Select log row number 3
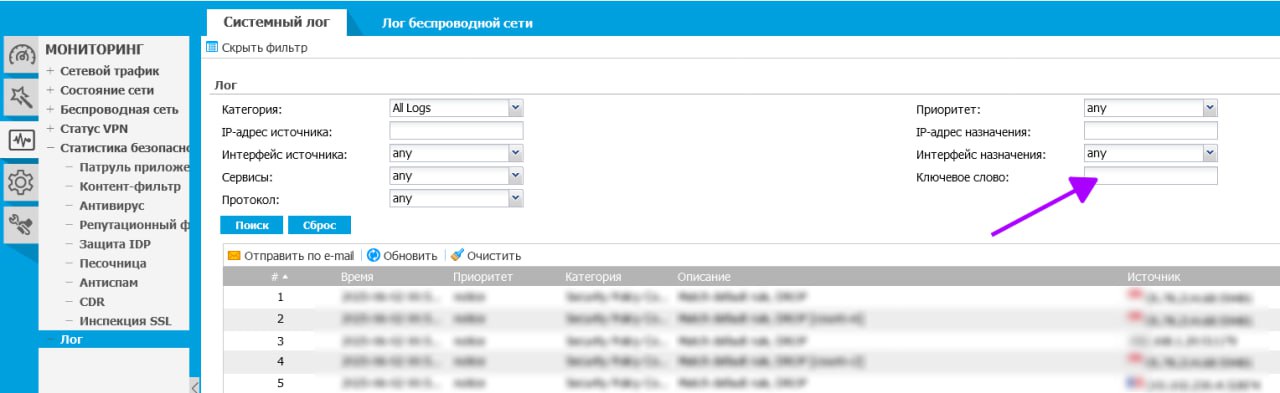 tap(751, 340)
